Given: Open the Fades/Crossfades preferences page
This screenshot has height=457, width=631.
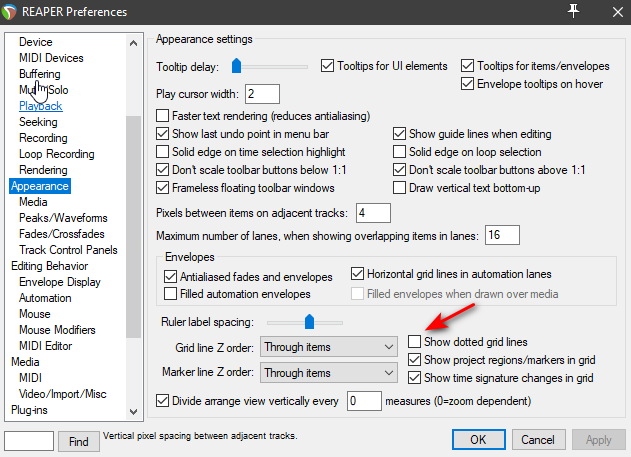Looking at the screenshot, I should point(62,234).
